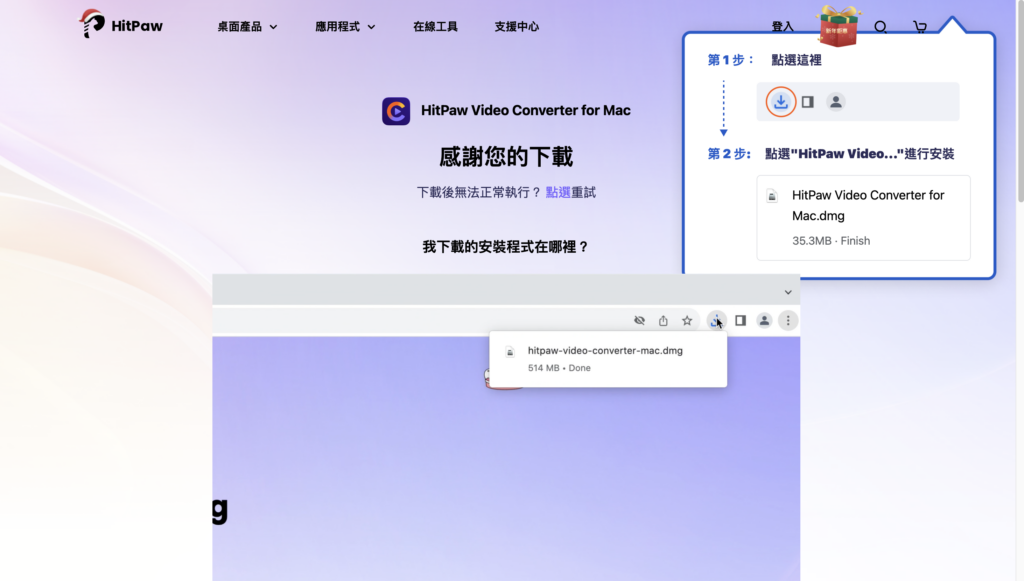Click the hitpaw-video-converter-mac.dmg download entry

[608, 359]
